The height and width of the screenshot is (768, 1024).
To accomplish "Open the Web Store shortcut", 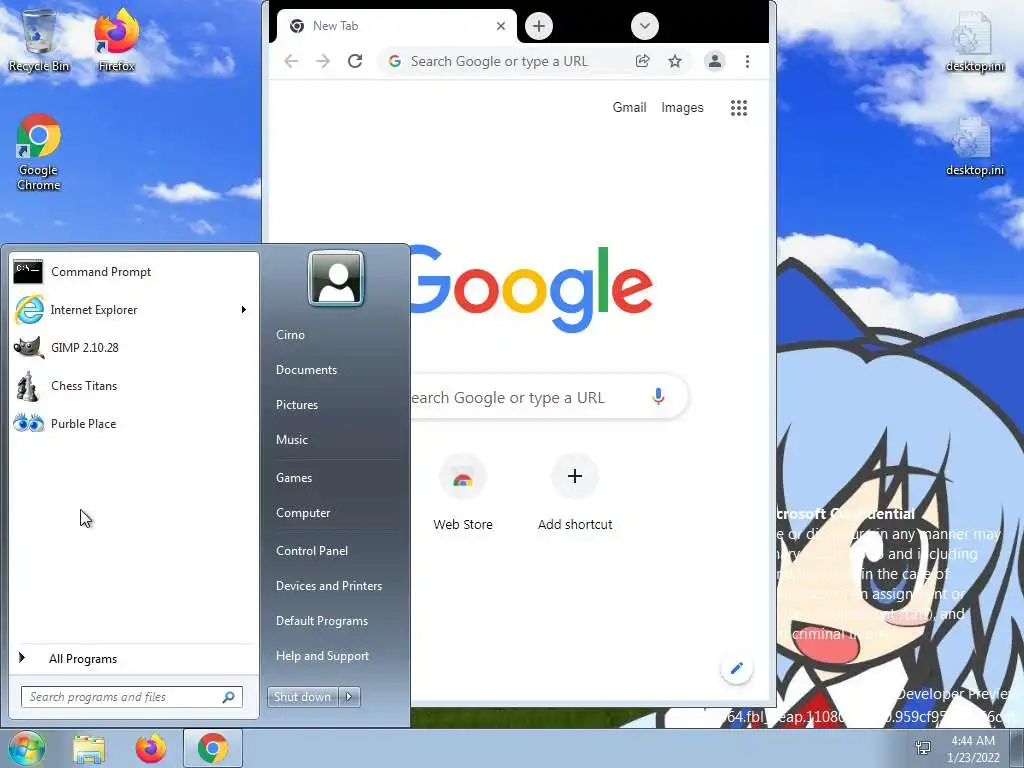I will click(x=462, y=493).
